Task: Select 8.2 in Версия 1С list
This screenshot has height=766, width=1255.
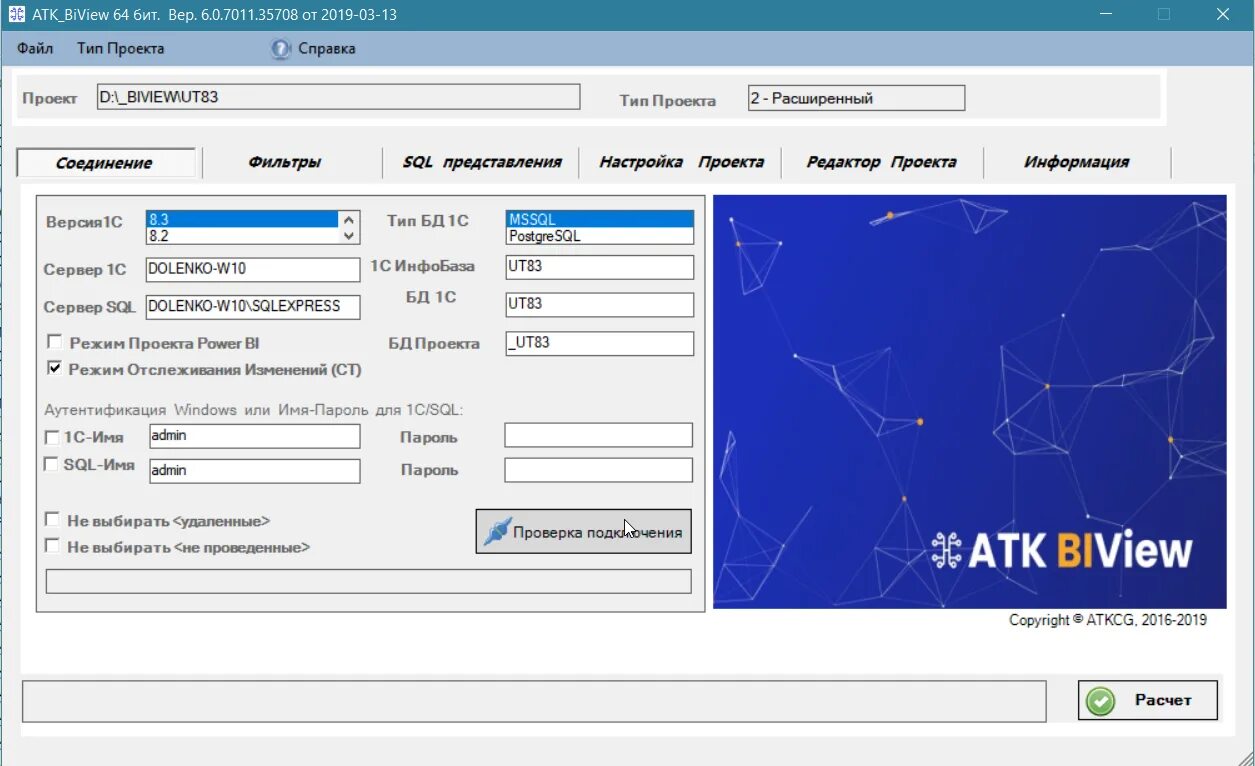Action: [243, 236]
